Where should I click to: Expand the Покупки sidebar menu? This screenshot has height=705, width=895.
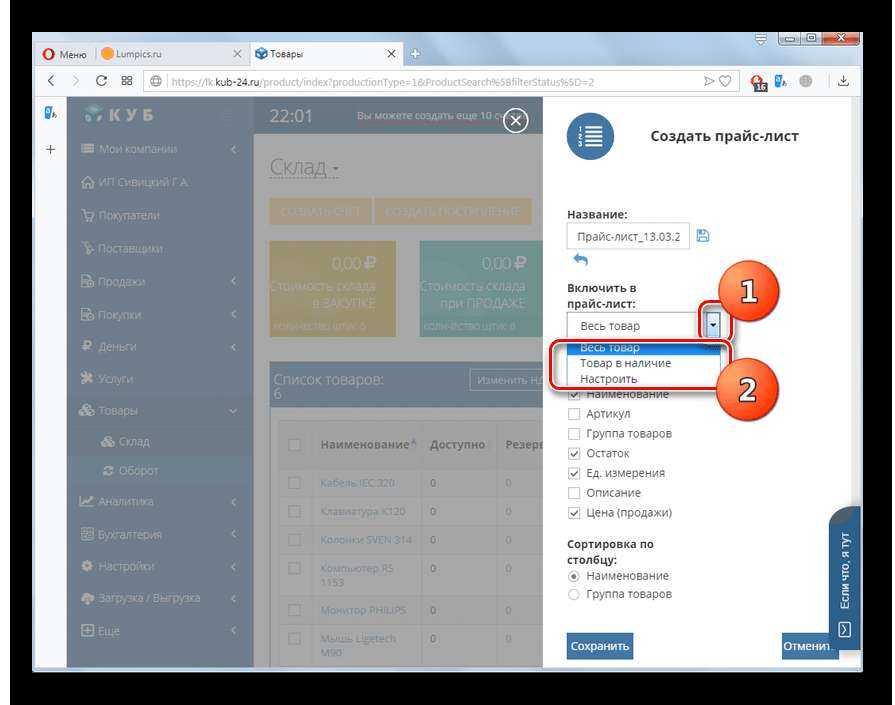(x=159, y=315)
